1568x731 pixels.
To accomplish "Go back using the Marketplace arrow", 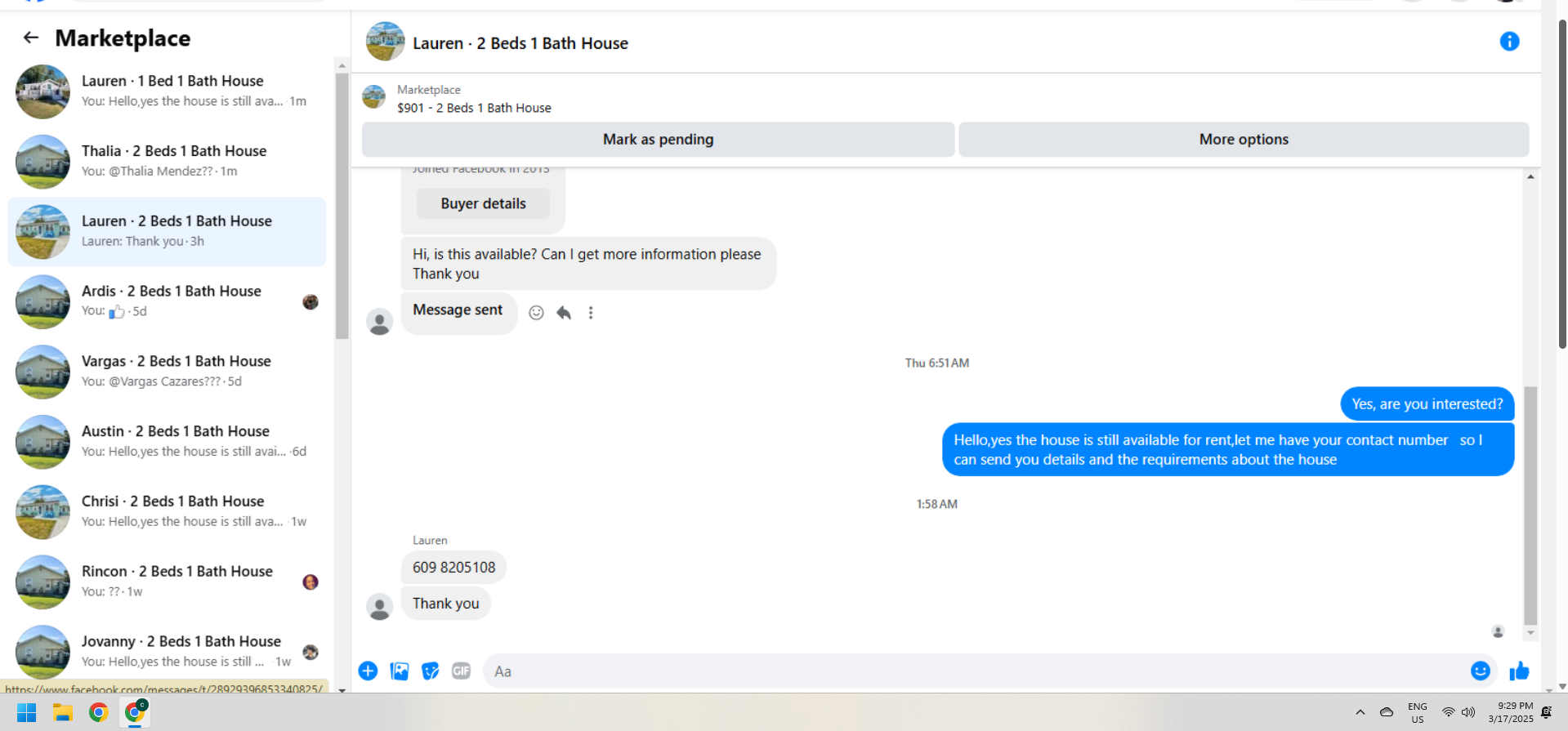I will tap(31, 38).
